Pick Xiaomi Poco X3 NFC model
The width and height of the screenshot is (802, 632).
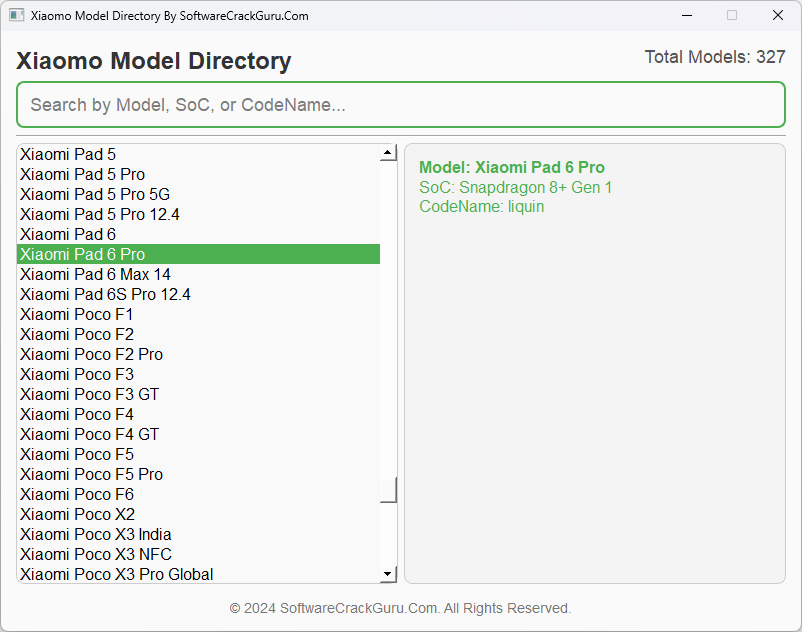(x=96, y=554)
